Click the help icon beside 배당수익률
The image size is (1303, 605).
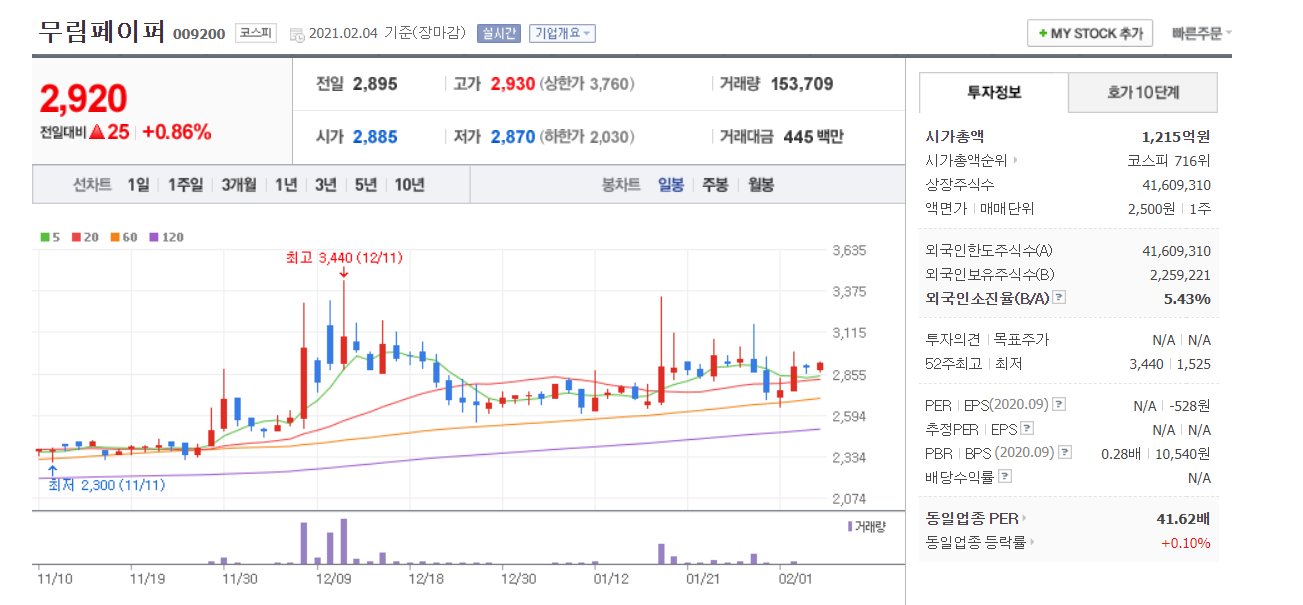(x=1003, y=477)
